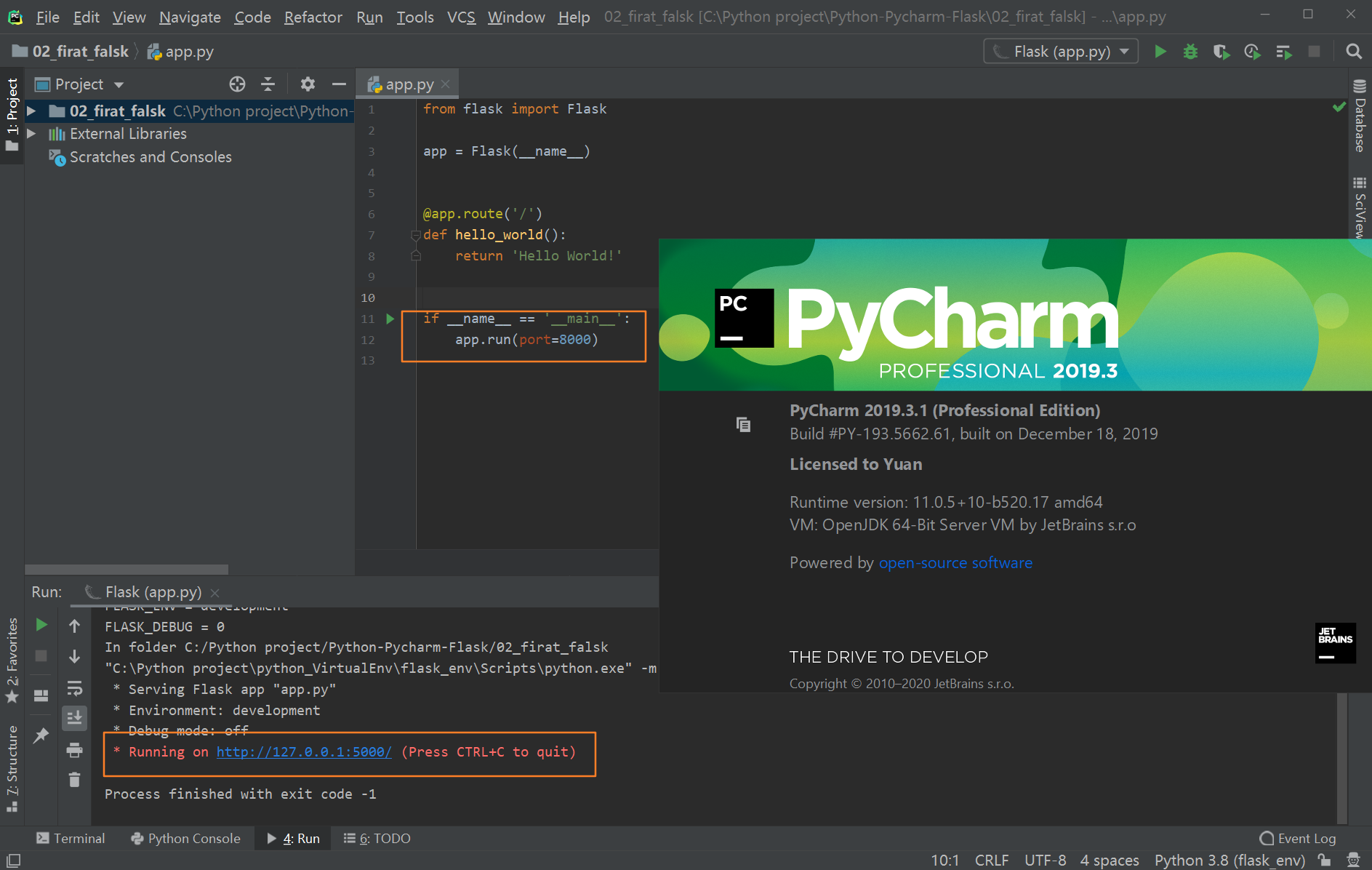
Task: Toggle soft-wrap in Run console
Action: 74,688
